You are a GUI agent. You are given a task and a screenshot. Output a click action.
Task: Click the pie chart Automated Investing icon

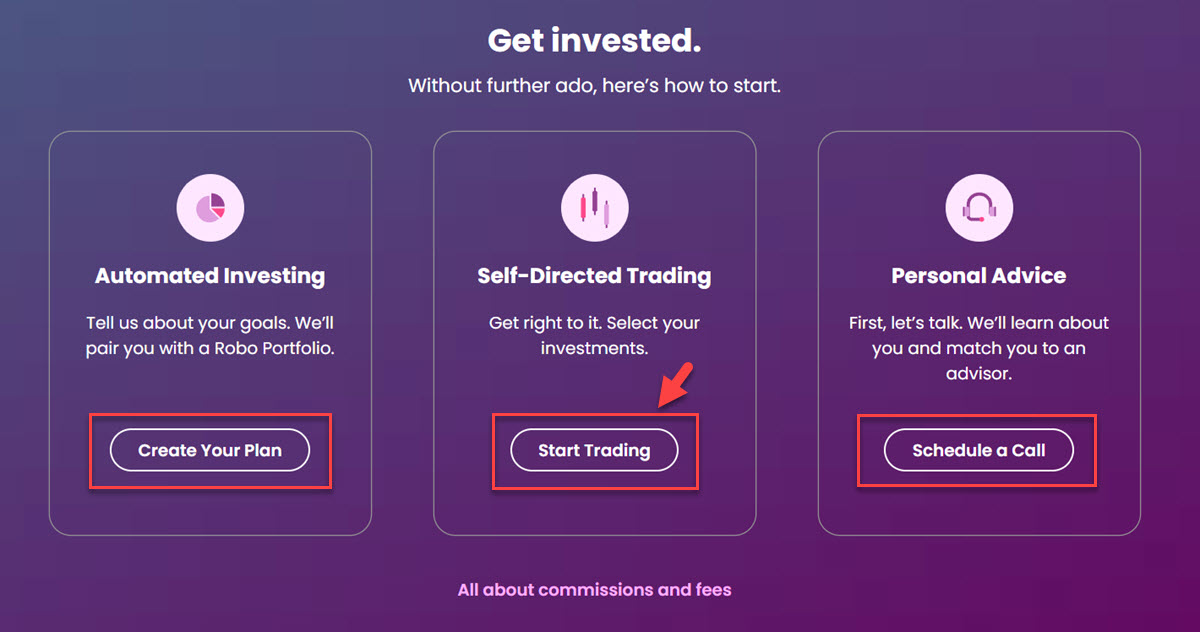210,208
